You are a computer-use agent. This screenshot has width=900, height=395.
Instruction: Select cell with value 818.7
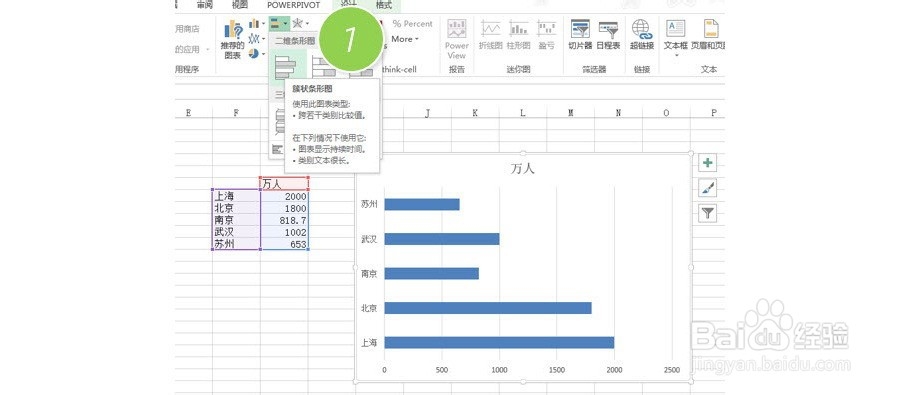point(285,220)
